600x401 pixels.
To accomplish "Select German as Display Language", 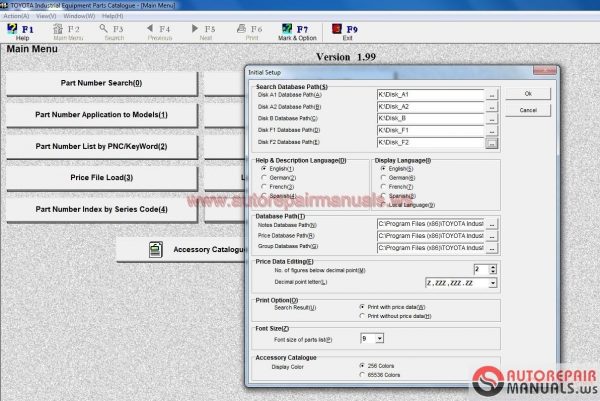I will [x=383, y=178].
